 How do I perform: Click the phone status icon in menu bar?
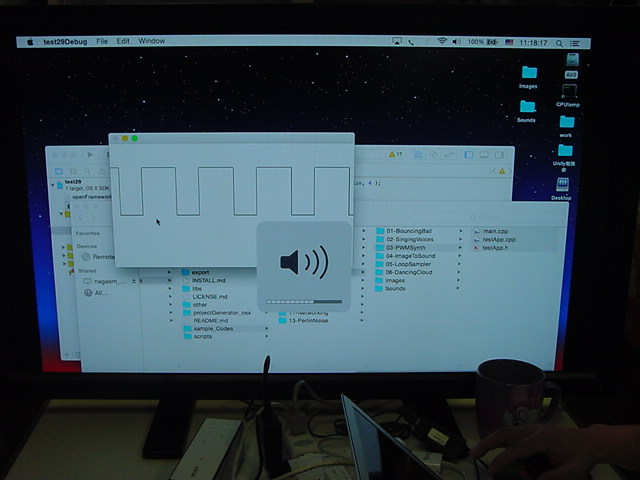(x=411, y=42)
